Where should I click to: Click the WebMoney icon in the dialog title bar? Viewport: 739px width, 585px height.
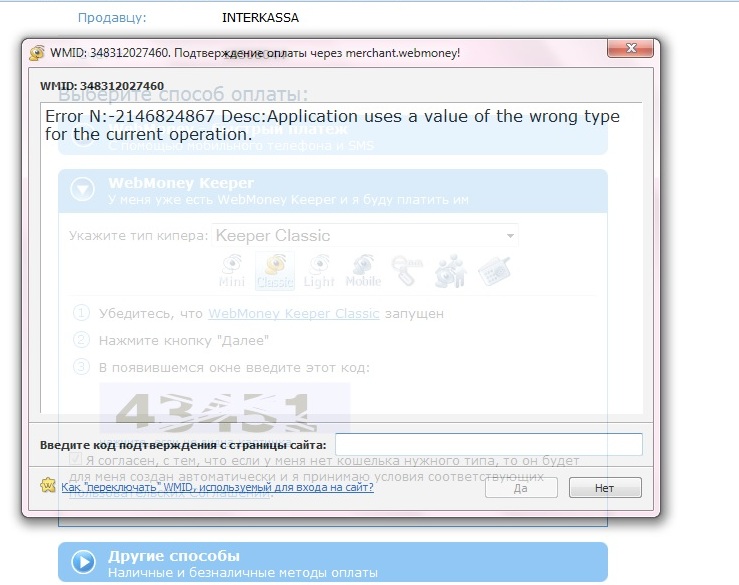37,52
